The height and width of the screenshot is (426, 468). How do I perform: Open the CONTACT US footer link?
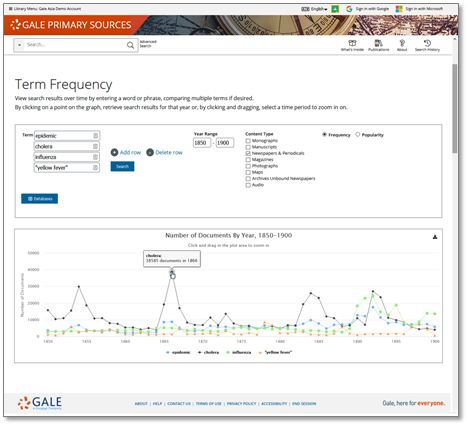179,404
